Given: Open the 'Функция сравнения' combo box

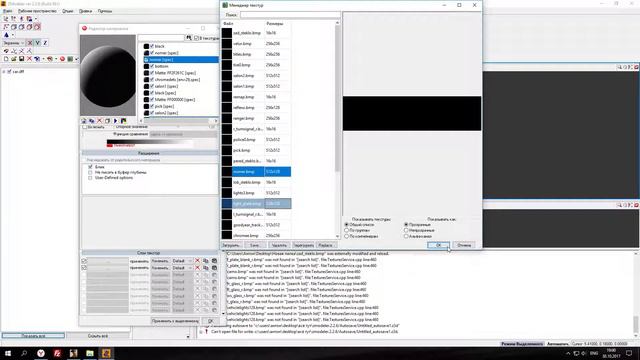Looking at the screenshot, I should 182,134.
